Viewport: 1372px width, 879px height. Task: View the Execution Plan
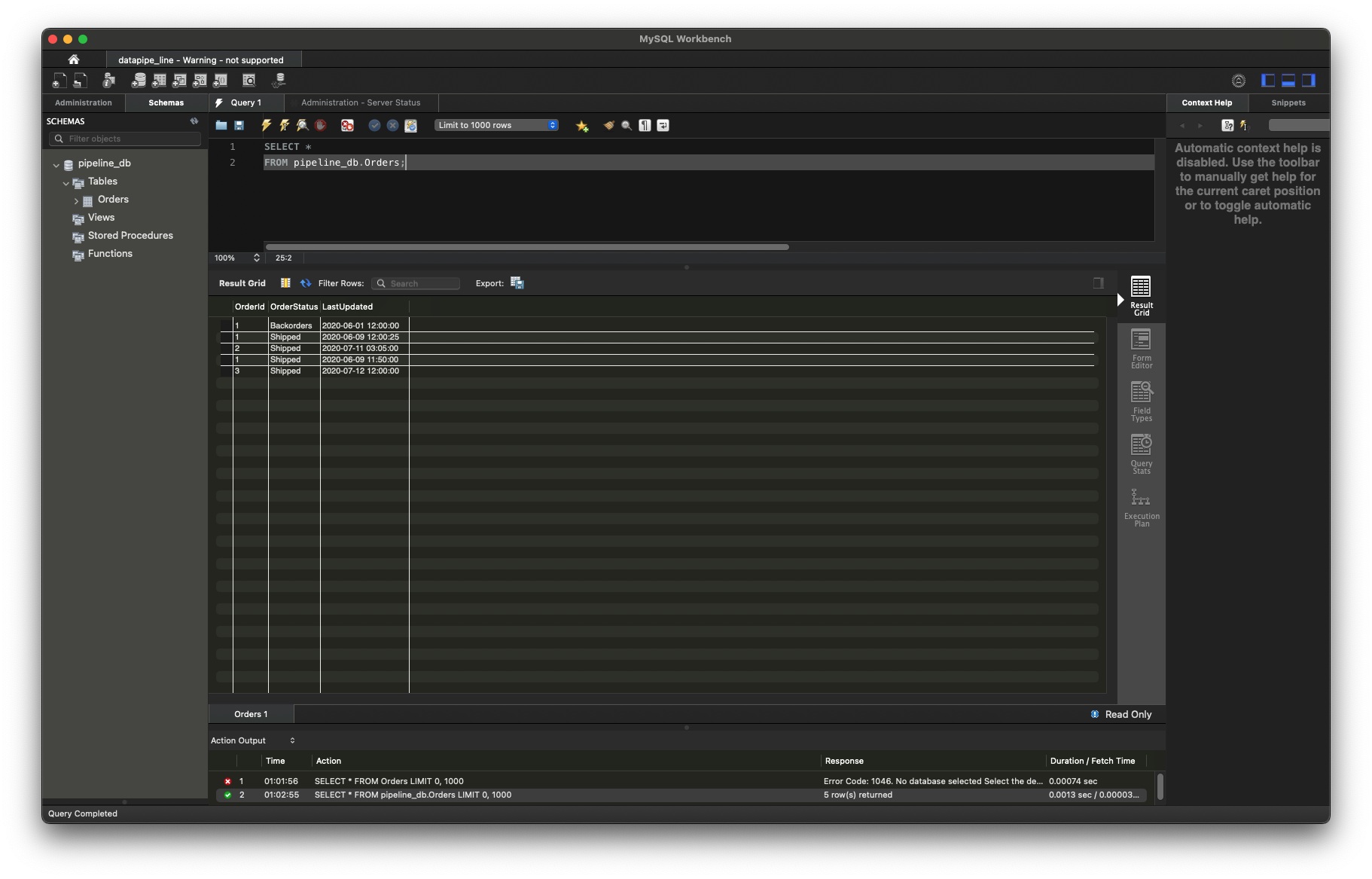click(x=1142, y=507)
